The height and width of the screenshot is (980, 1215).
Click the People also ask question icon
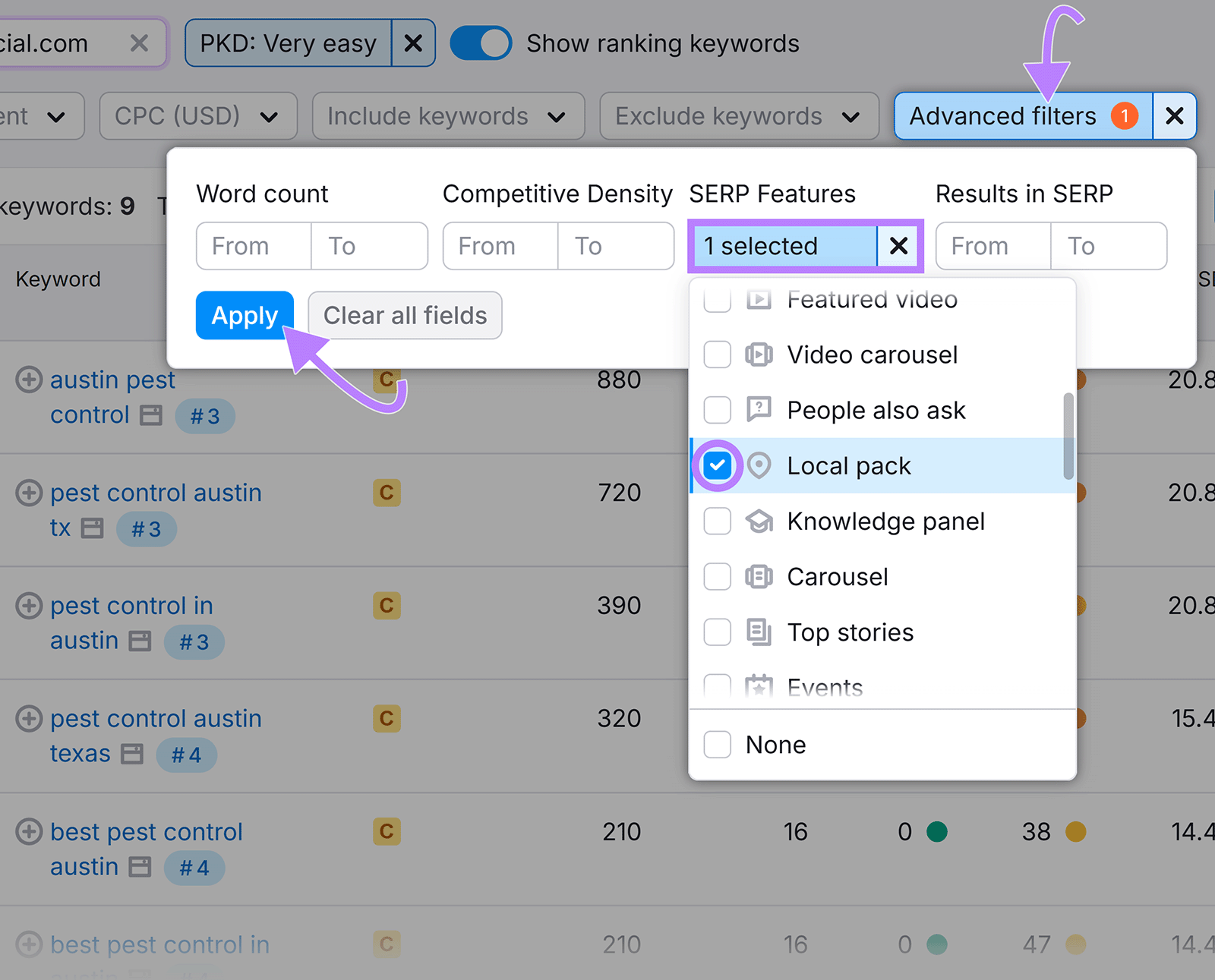pyautogui.click(x=760, y=410)
